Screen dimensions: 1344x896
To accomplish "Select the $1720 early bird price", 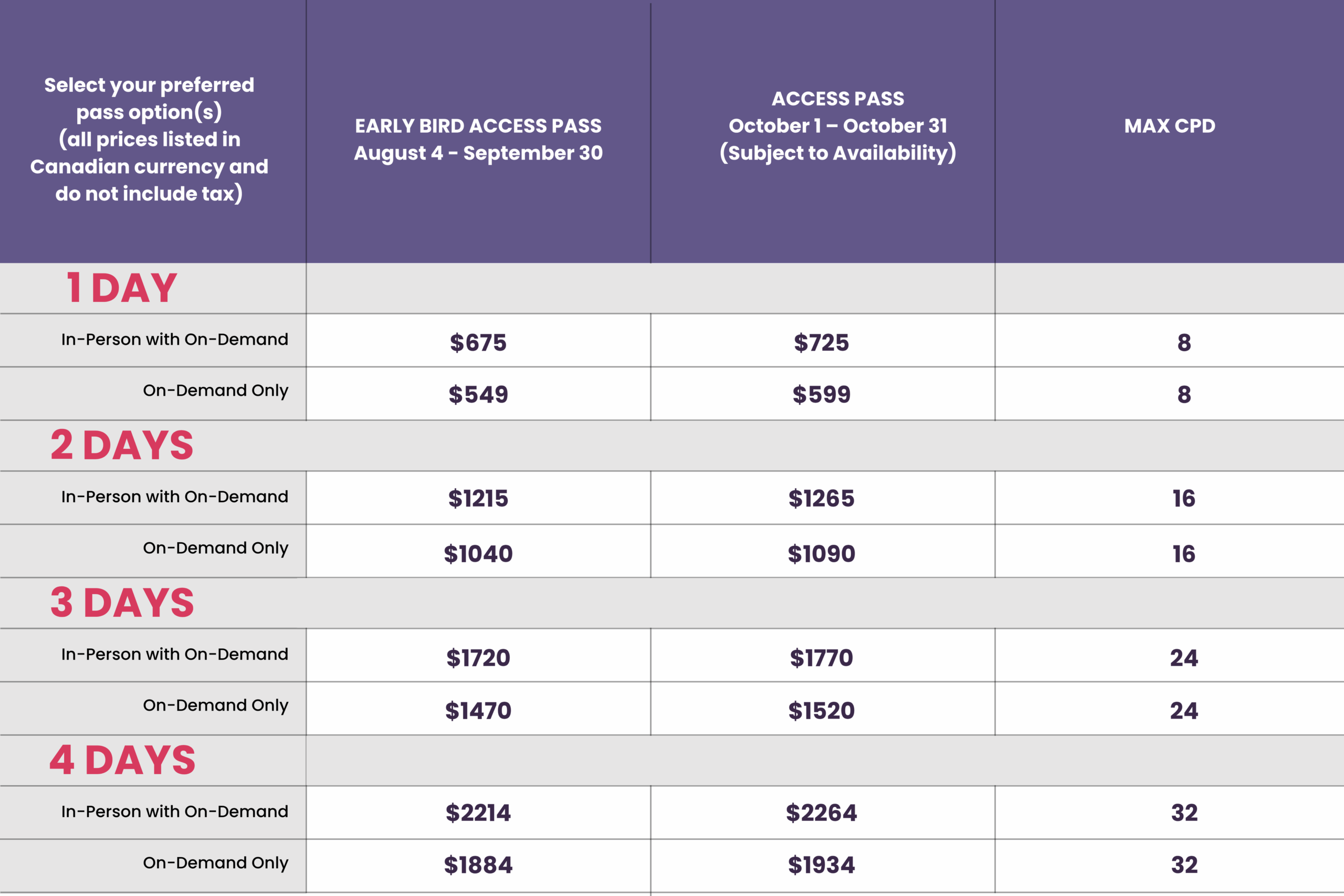I will coord(478,658).
